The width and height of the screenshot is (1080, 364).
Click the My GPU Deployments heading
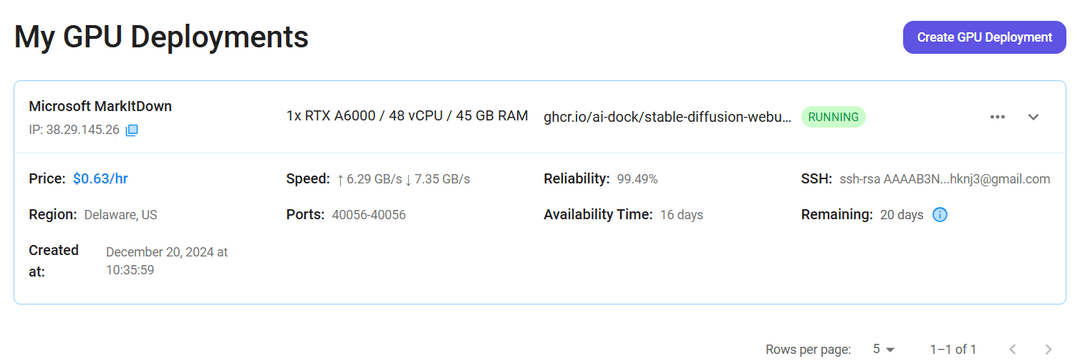(161, 37)
